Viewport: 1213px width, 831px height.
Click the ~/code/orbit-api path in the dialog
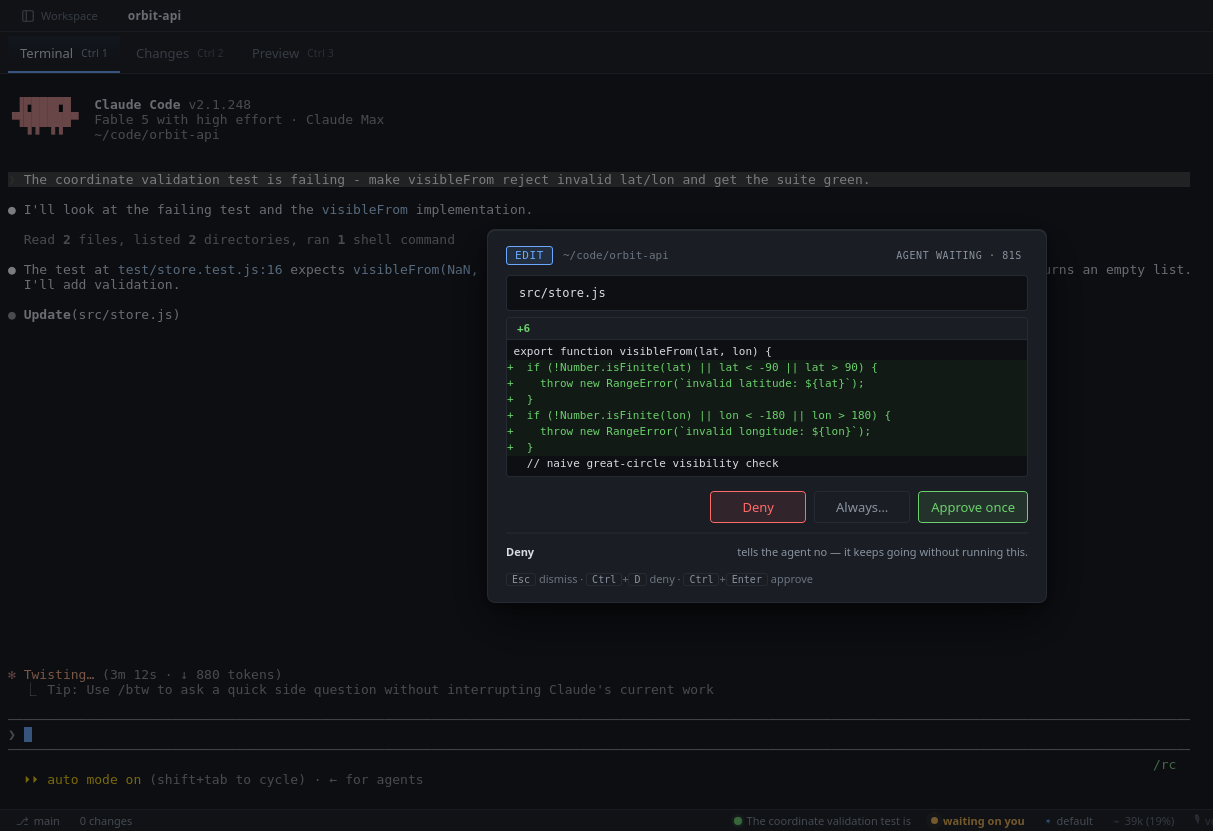pos(615,255)
